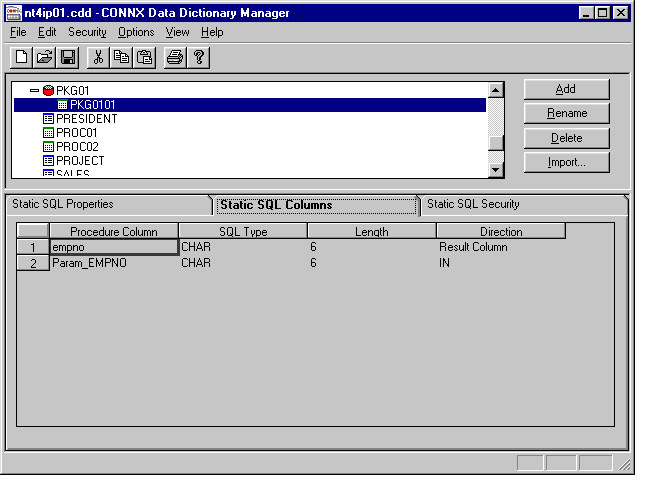Click the Direction column header
This screenshot has width=646, height=482.
tap(501, 232)
